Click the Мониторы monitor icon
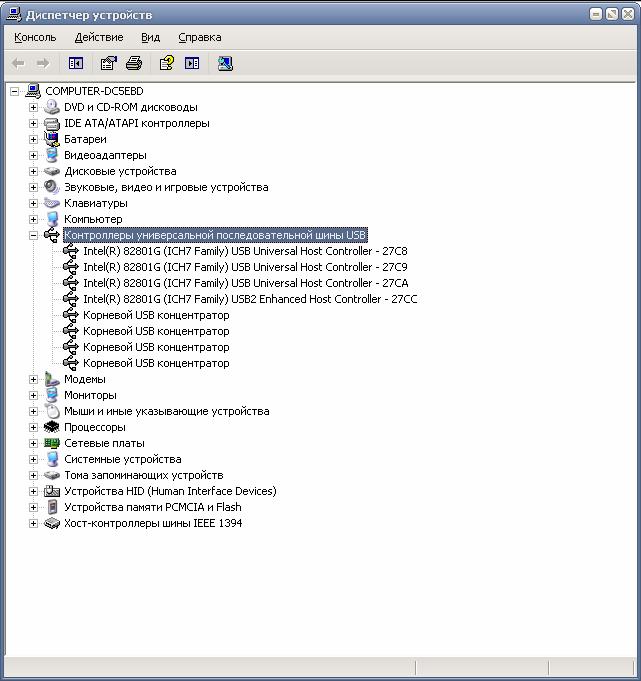 (x=52, y=395)
